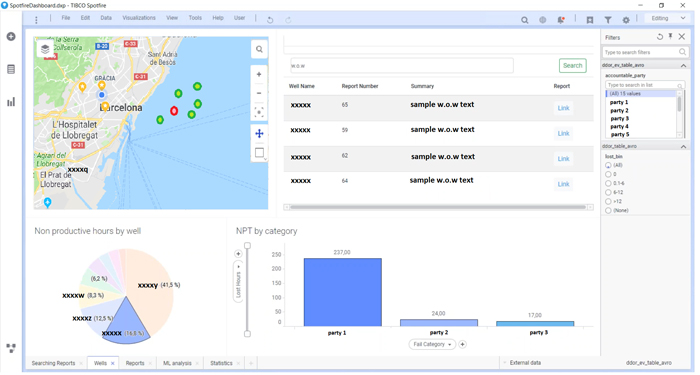Open the Lost Hours axis selector
Screen dimensions: 700x375
click(x=238, y=282)
